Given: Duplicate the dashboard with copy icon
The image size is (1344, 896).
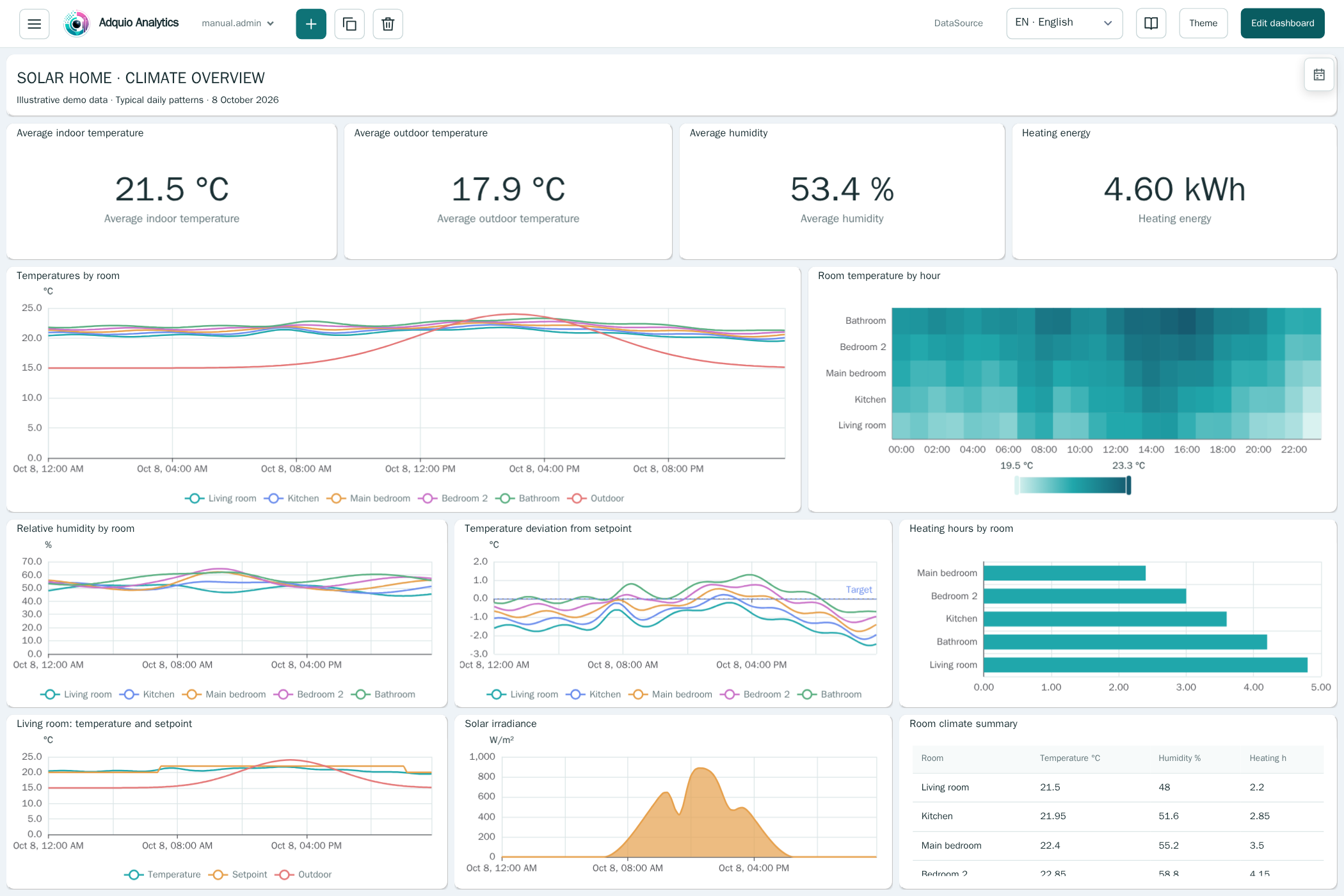Looking at the screenshot, I should [x=349, y=24].
